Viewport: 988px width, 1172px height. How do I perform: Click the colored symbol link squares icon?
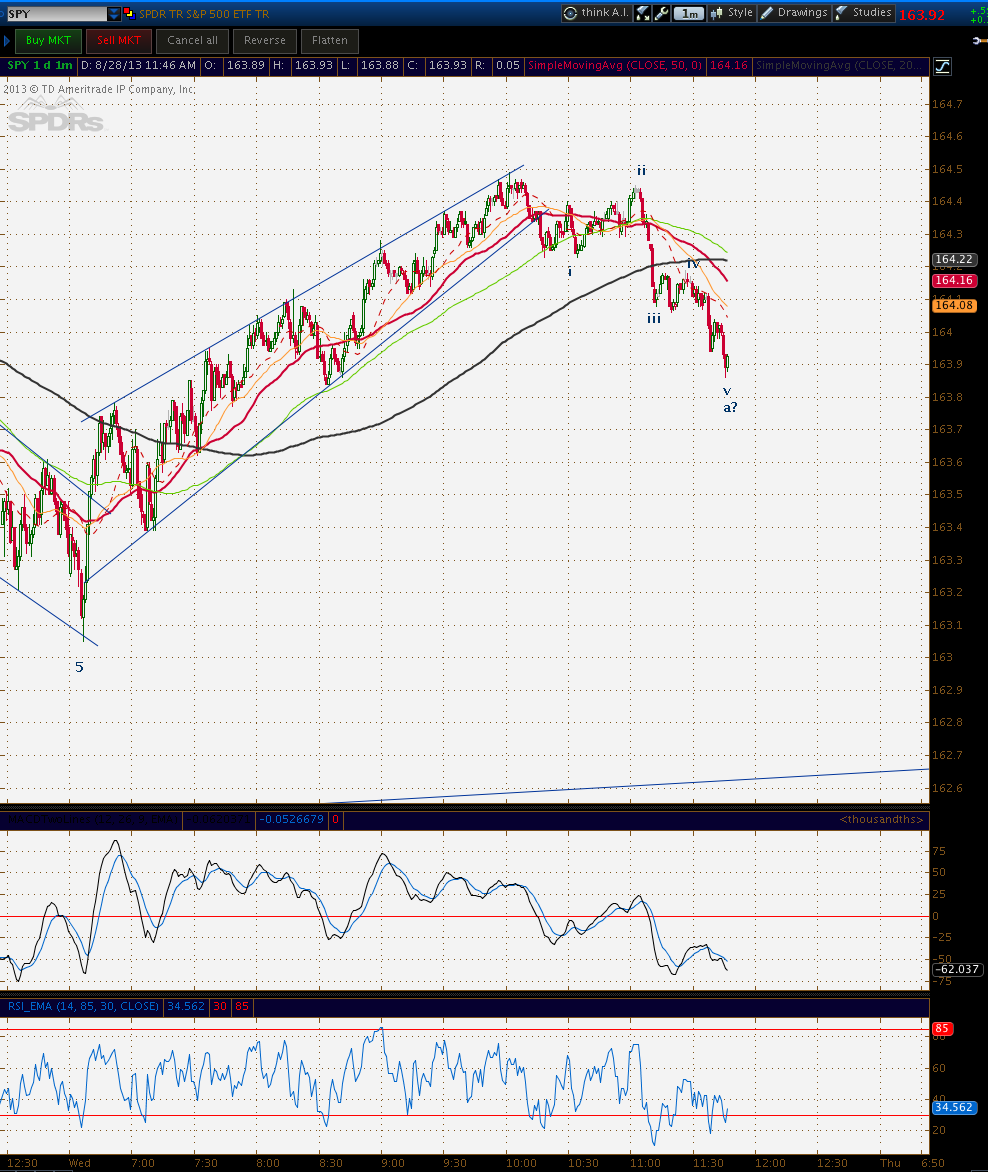(x=129, y=13)
